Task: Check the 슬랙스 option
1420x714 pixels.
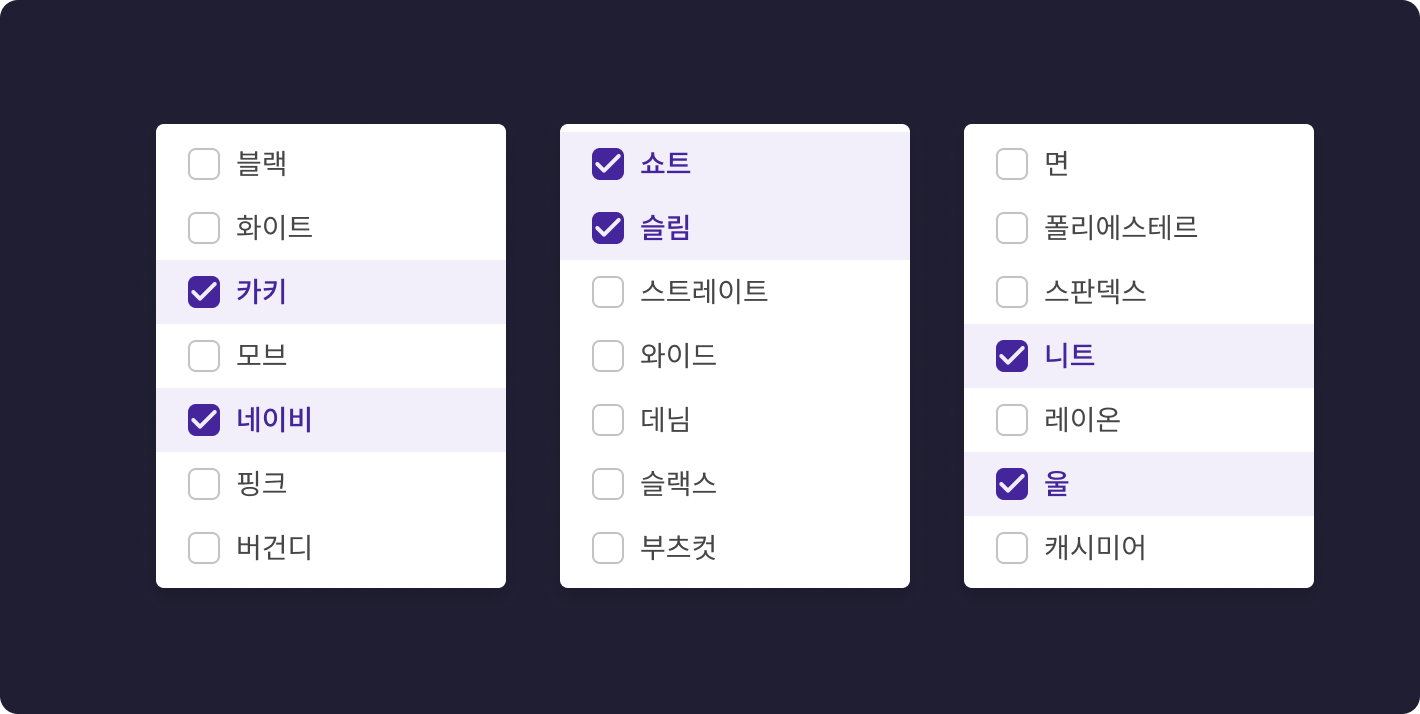Action: point(608,484)
